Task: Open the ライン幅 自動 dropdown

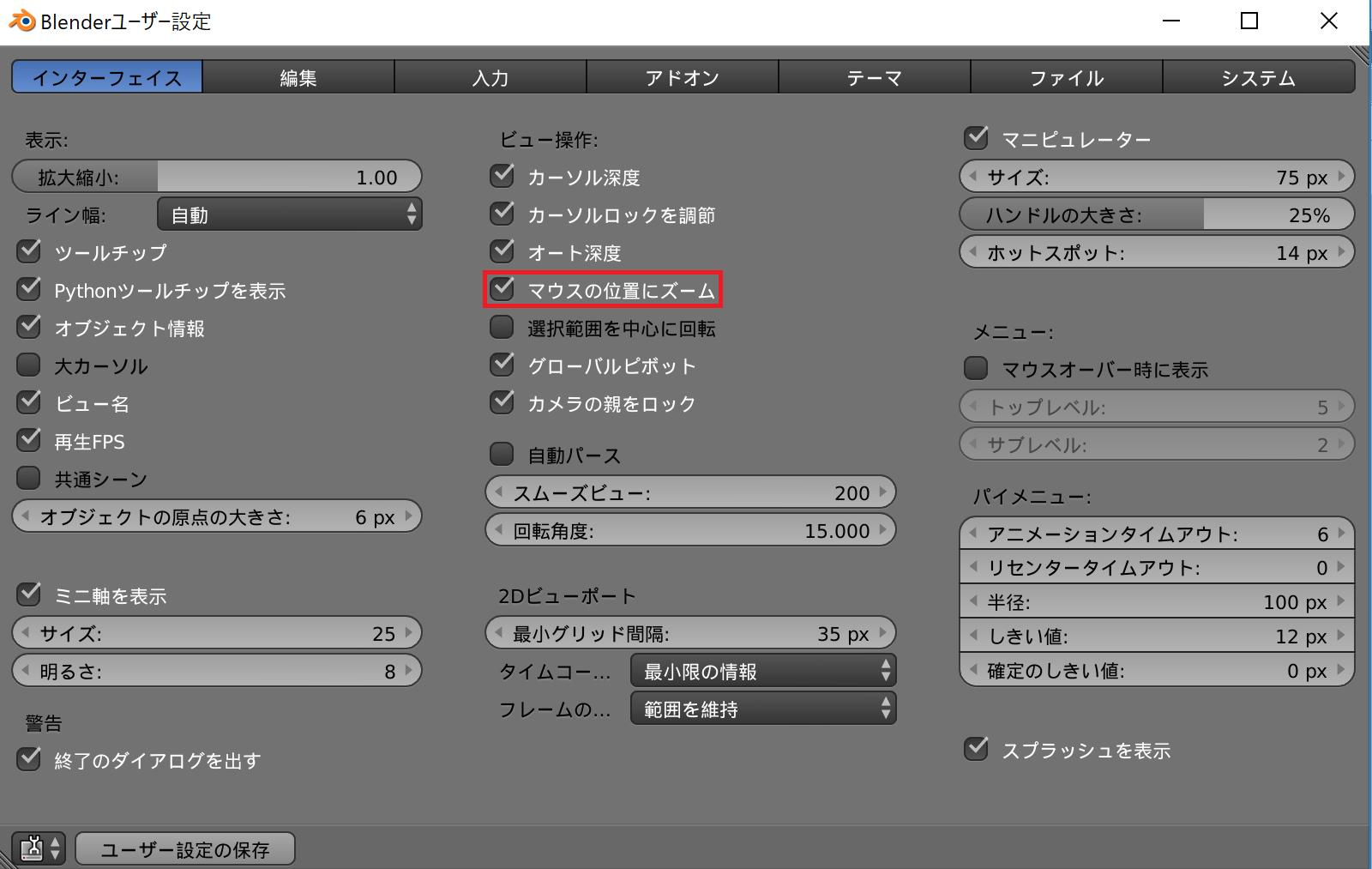Action: 290,214
